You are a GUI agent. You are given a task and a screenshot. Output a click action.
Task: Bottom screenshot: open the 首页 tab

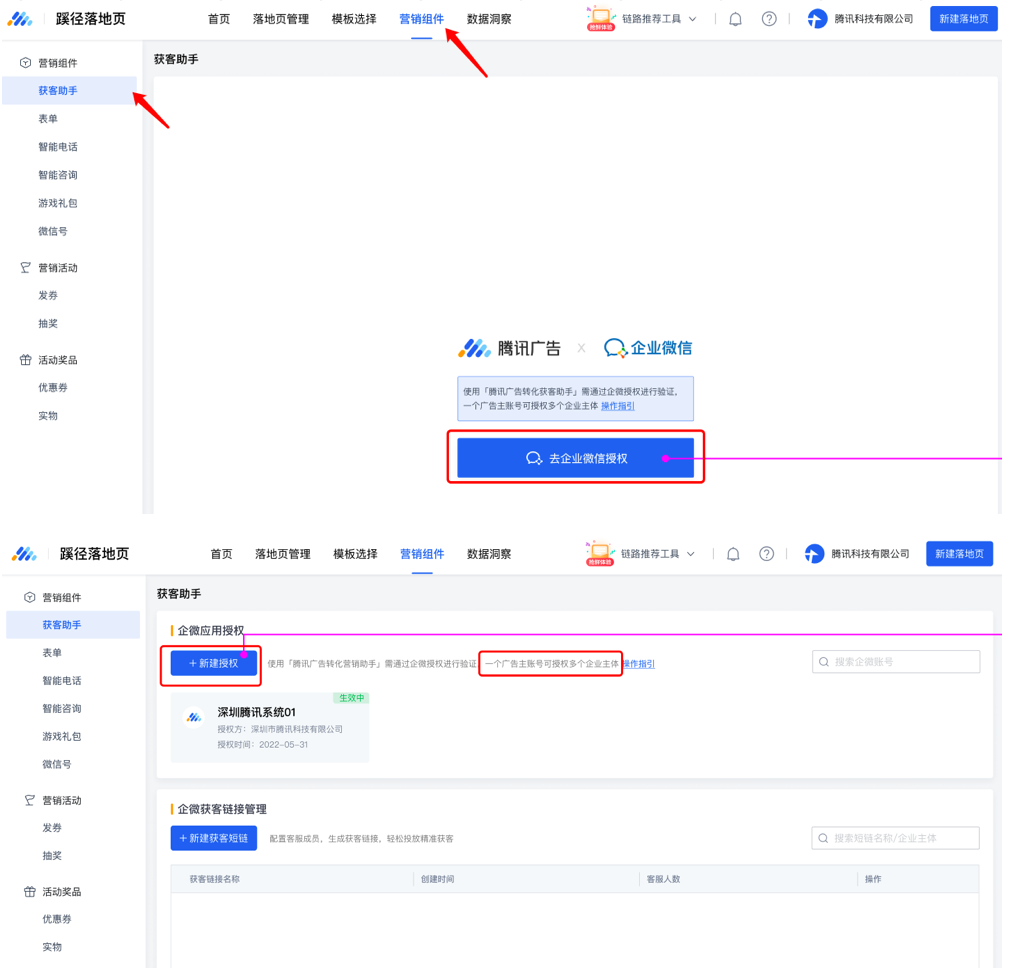pyautogui.click(x=221, y=554)
